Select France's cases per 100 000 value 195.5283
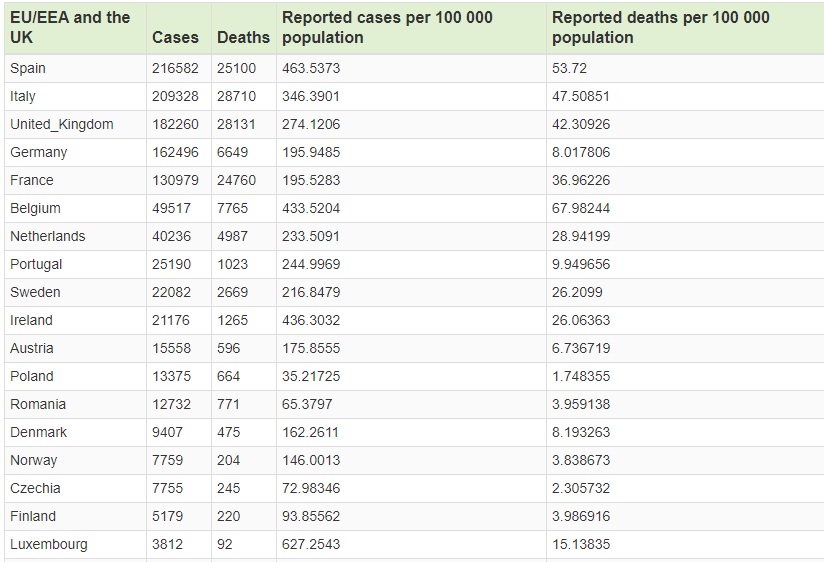Viewport: 824px width, 562px height. 314,180
